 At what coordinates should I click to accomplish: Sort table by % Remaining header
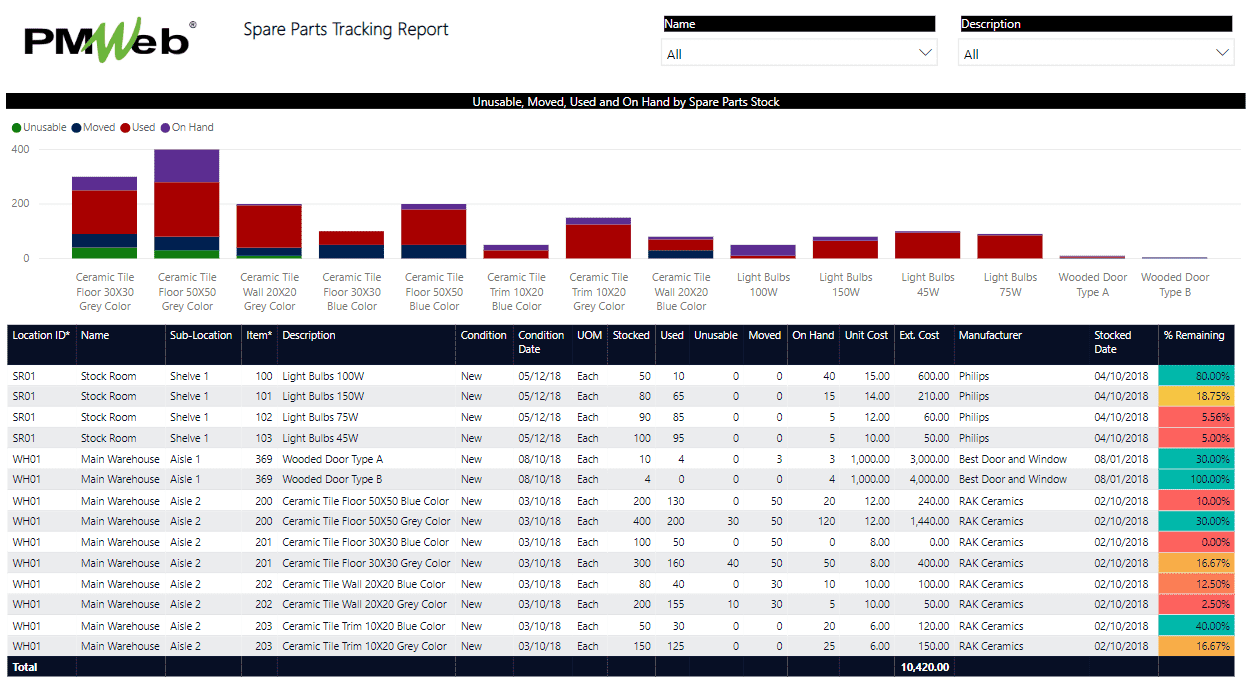point(1194,336)
